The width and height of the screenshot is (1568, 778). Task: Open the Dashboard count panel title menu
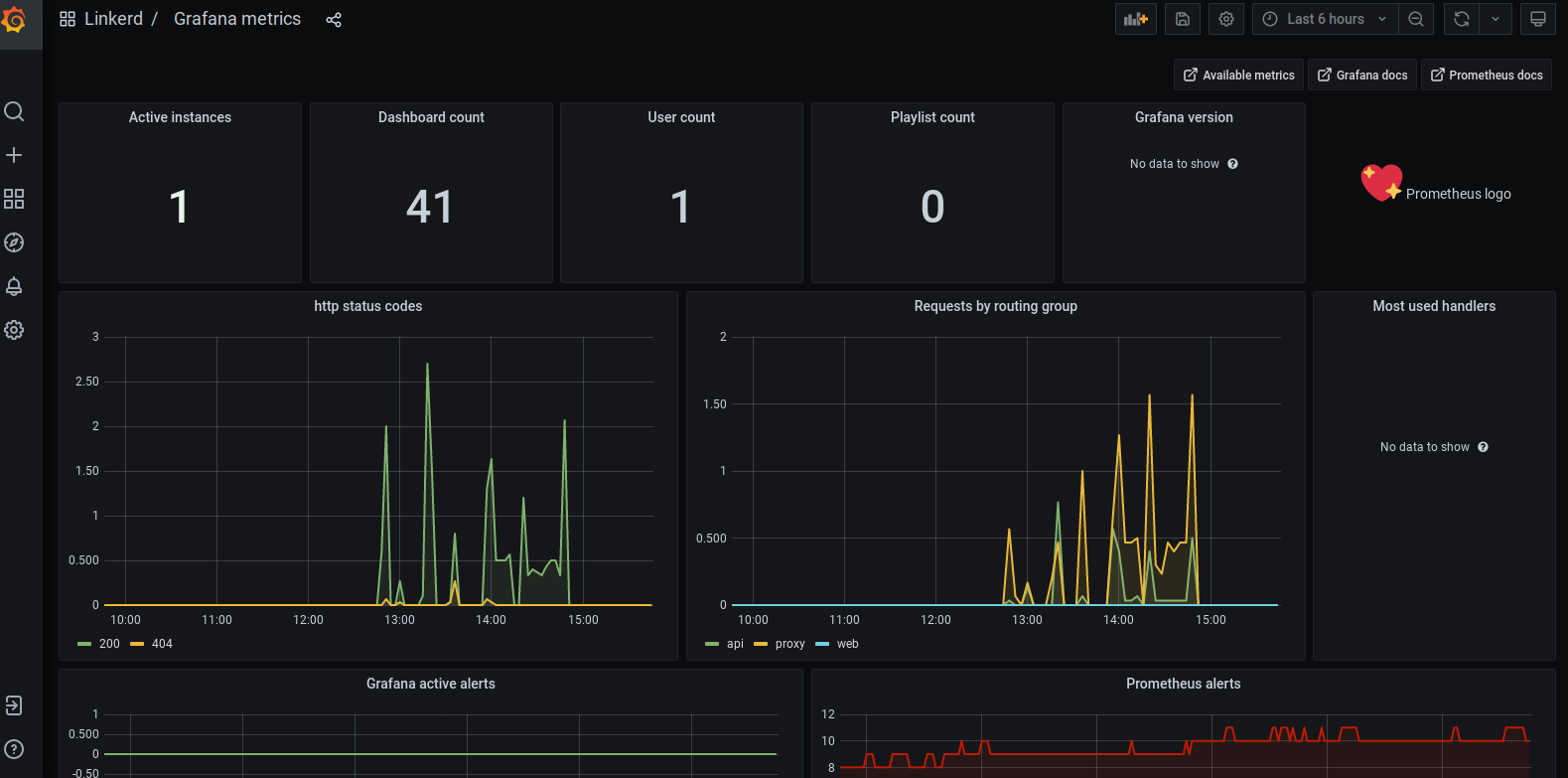click(431, 117)
